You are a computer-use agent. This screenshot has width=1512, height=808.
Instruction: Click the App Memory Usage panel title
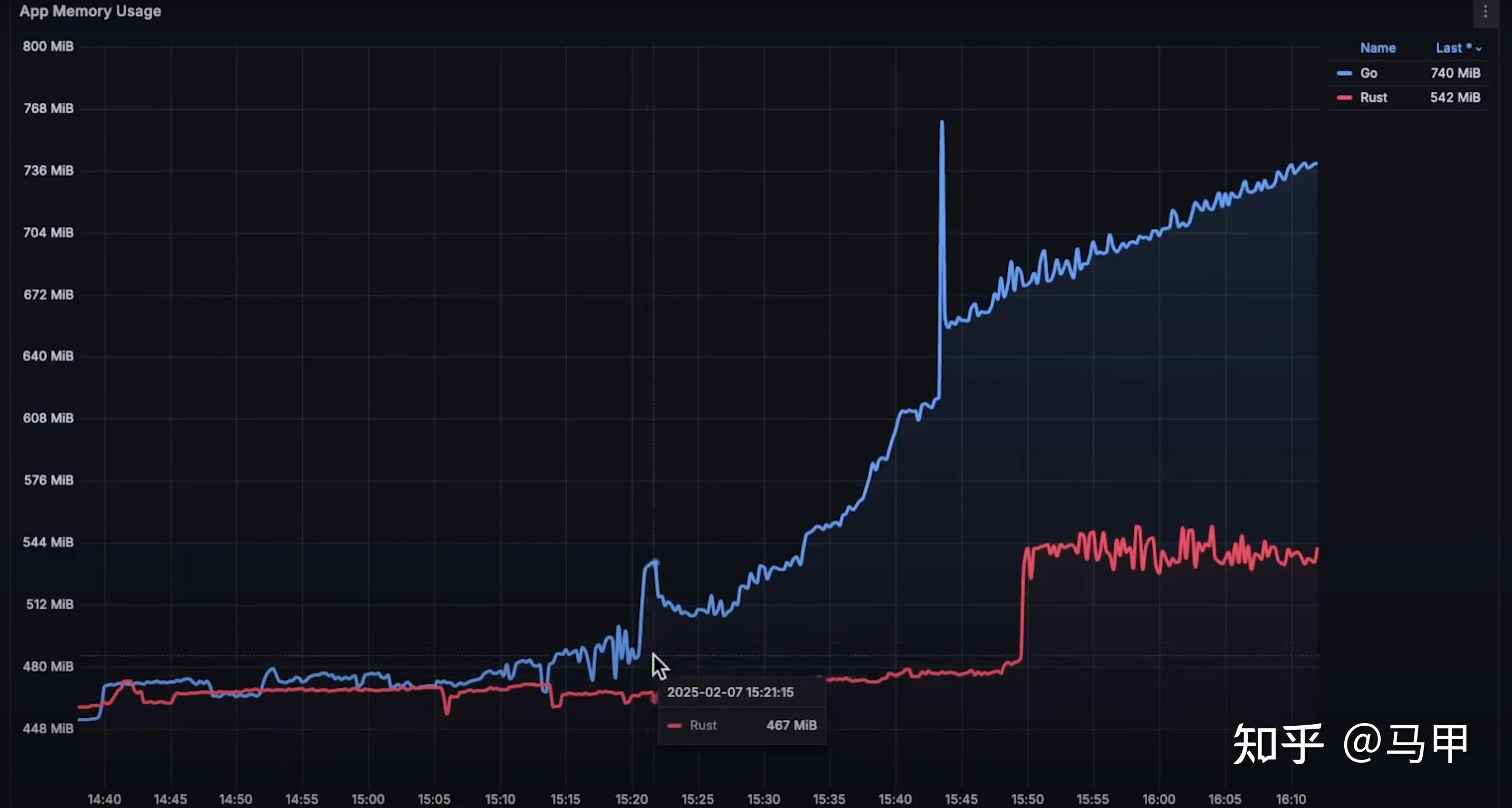(x=90, y=11)
